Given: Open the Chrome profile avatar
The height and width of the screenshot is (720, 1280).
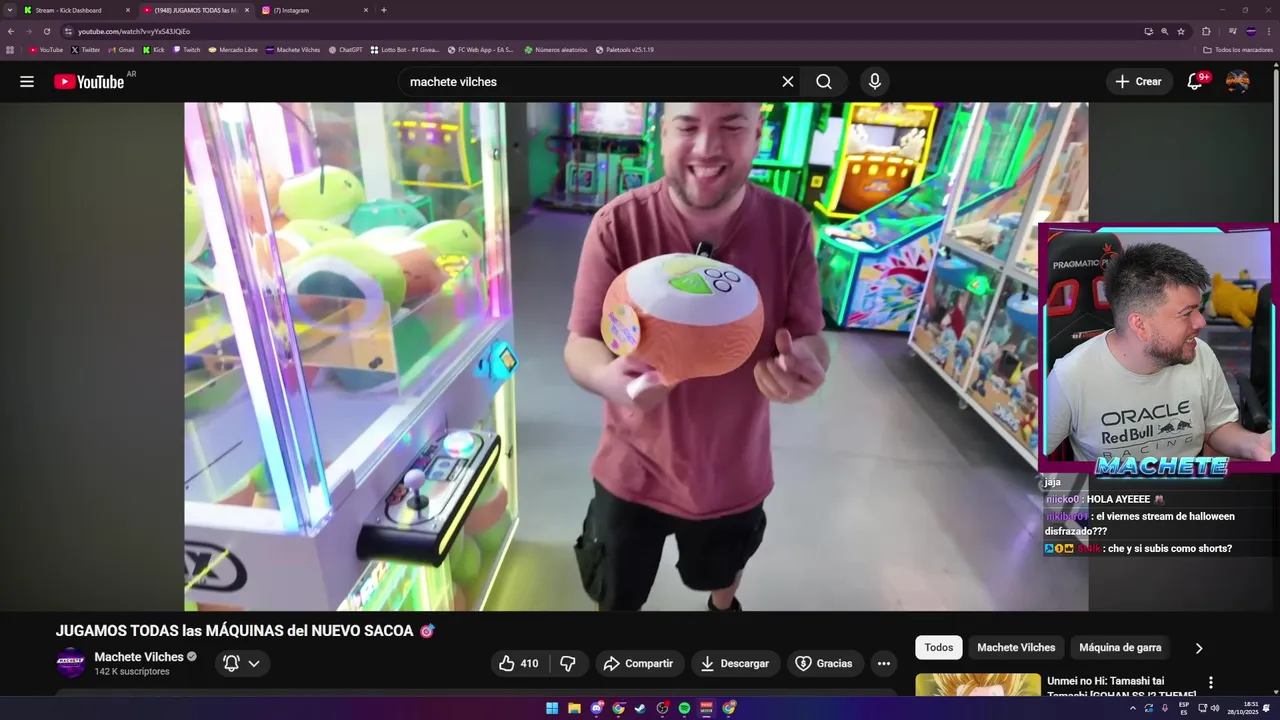Looking at the screenshot, I should (x=1251, y=31).
